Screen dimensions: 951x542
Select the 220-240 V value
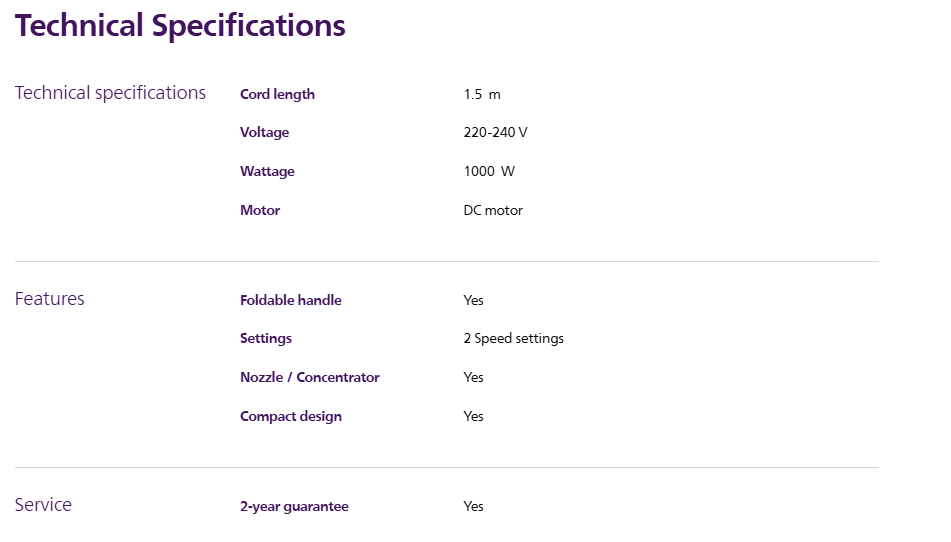pos(496,132)
